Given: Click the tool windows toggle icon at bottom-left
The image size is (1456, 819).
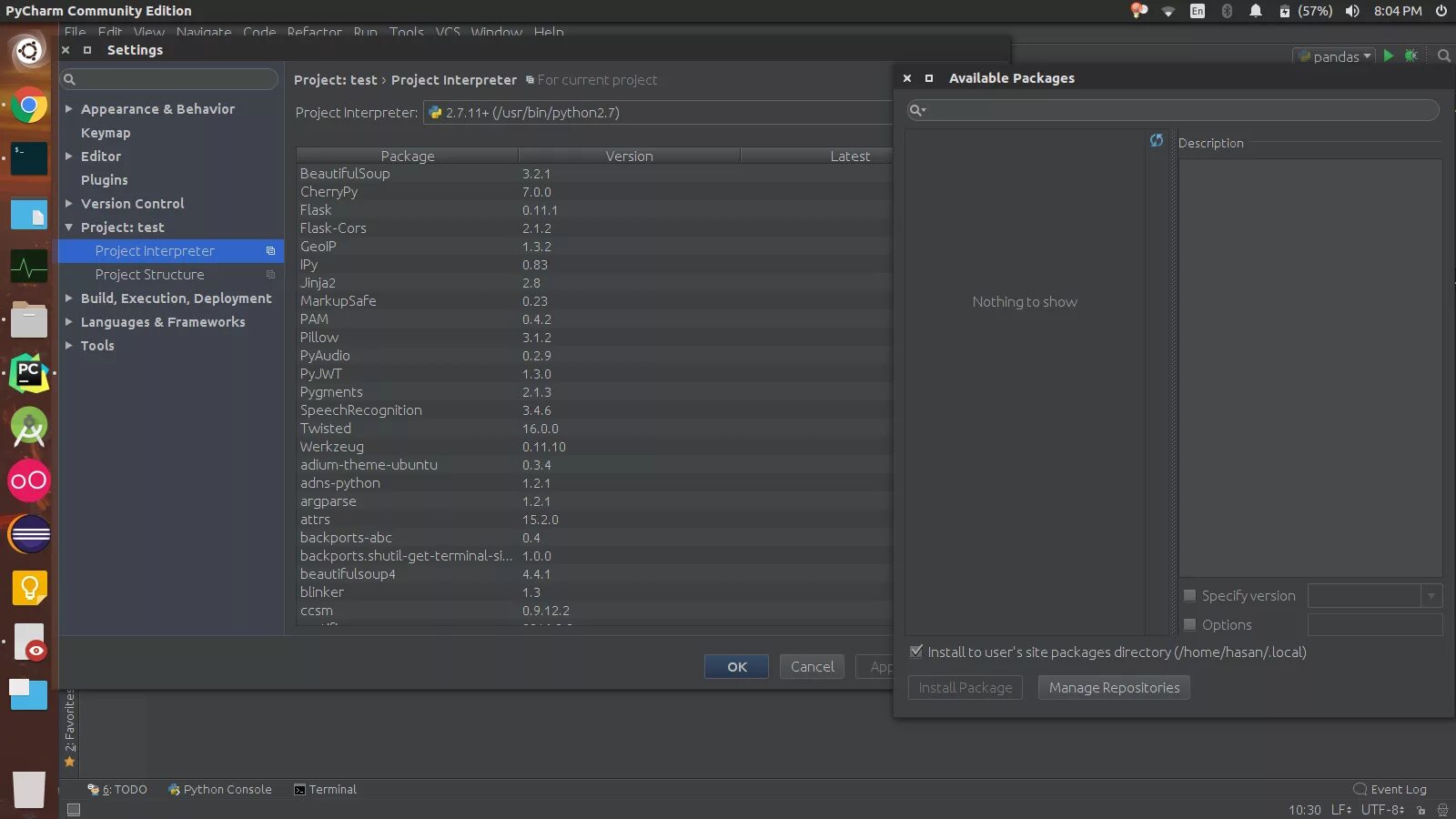Looking at the screenshot, I should click(74, 809).
